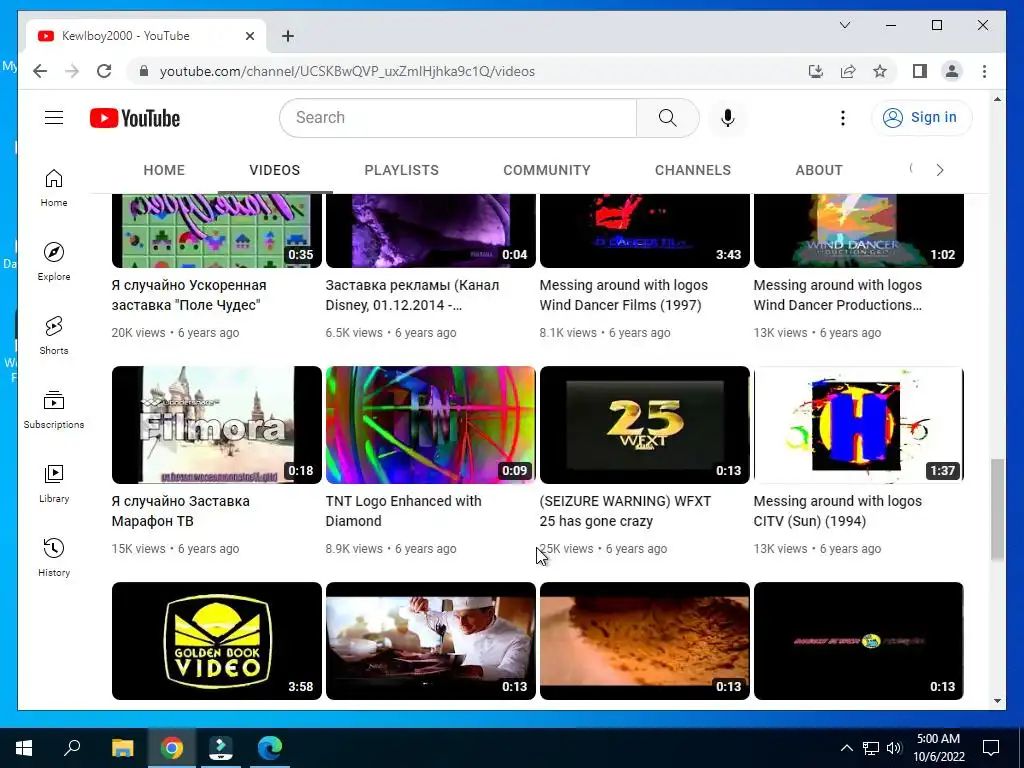Go to Home in sidebar
Screen dimensions: 1024x768
[x=54, y=188]
